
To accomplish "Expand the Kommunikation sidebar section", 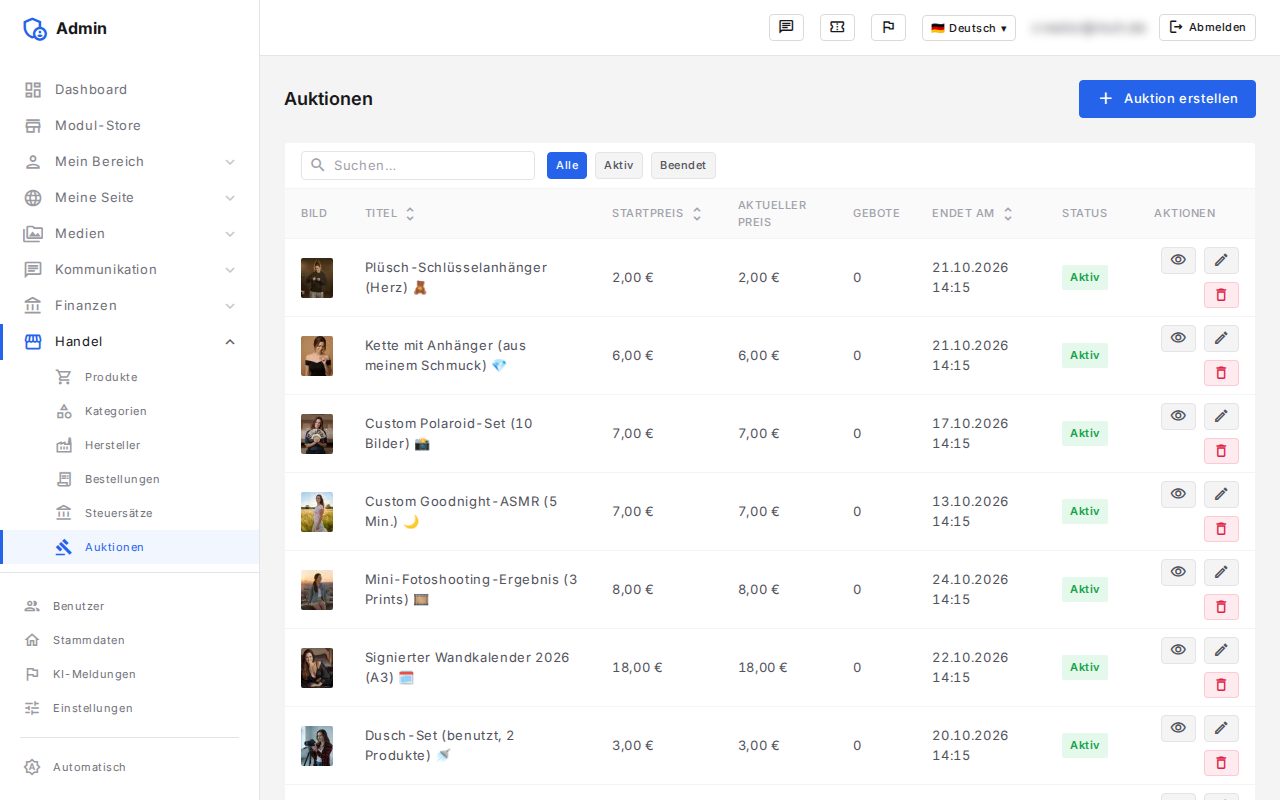I will pos(130,269).
